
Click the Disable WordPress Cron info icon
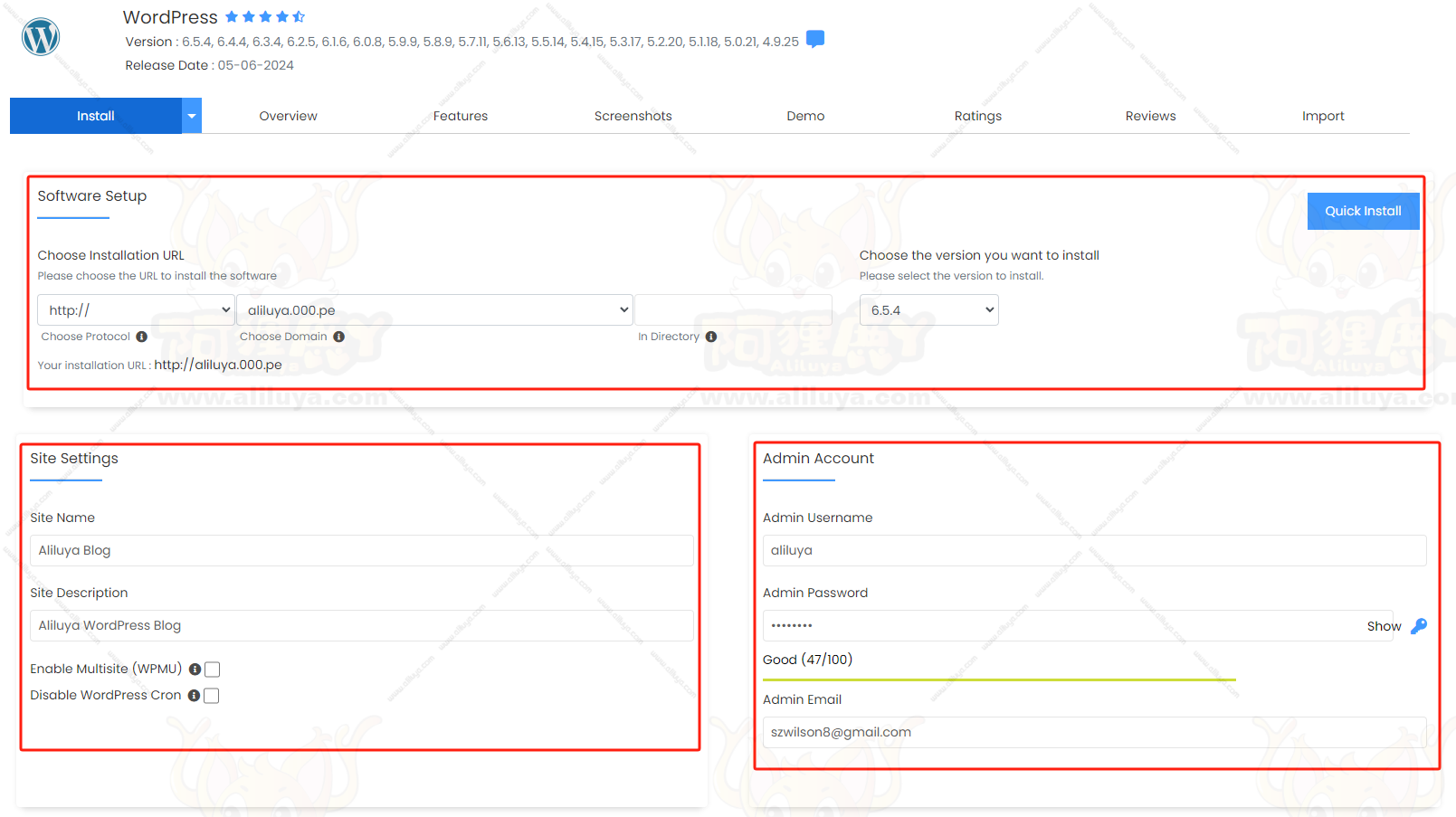(194, 696)
